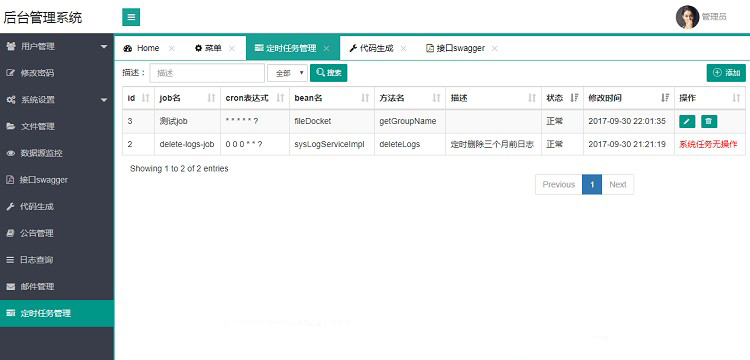
Task: Open 邮件管理 in the sidebar
Action: pyautogui.click(x=57, y=287)
